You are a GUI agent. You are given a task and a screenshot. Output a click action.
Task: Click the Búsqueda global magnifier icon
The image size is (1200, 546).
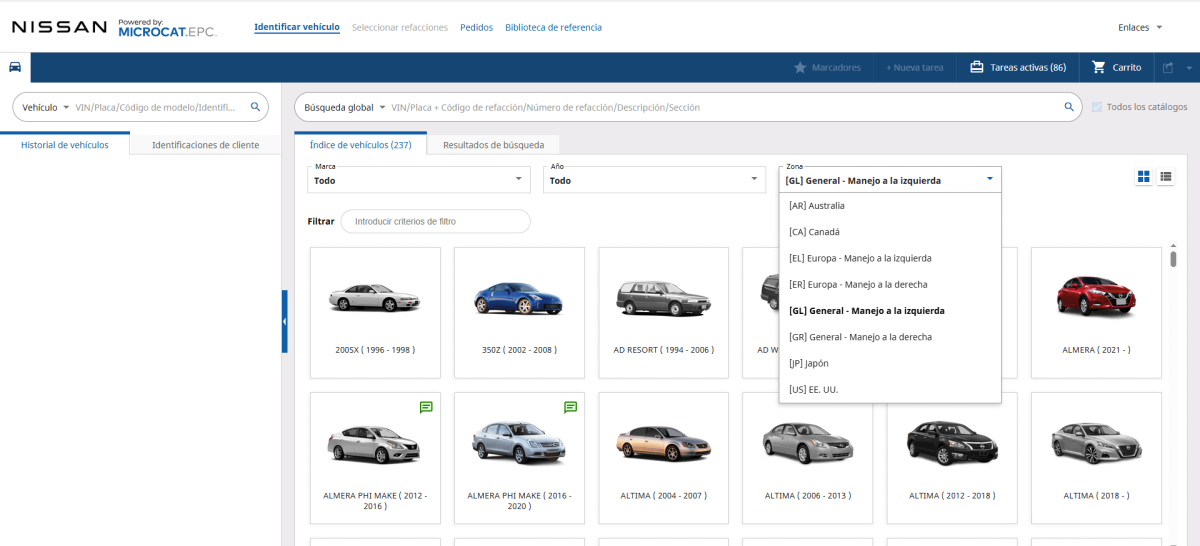pyautogui.click(x=1069, y=107)
